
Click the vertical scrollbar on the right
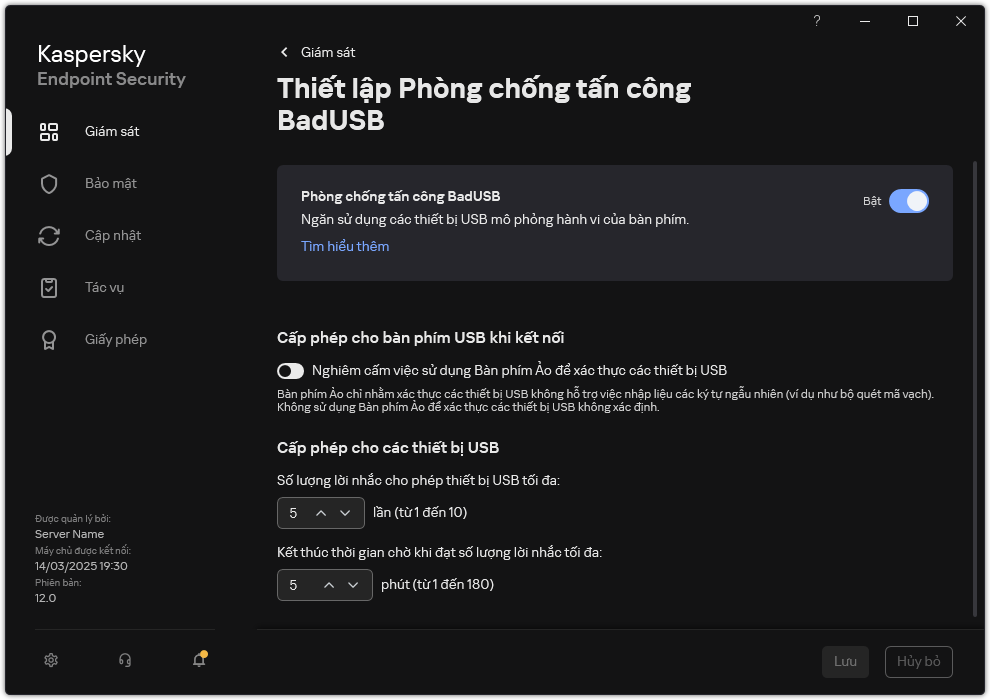tap(975, 388)
